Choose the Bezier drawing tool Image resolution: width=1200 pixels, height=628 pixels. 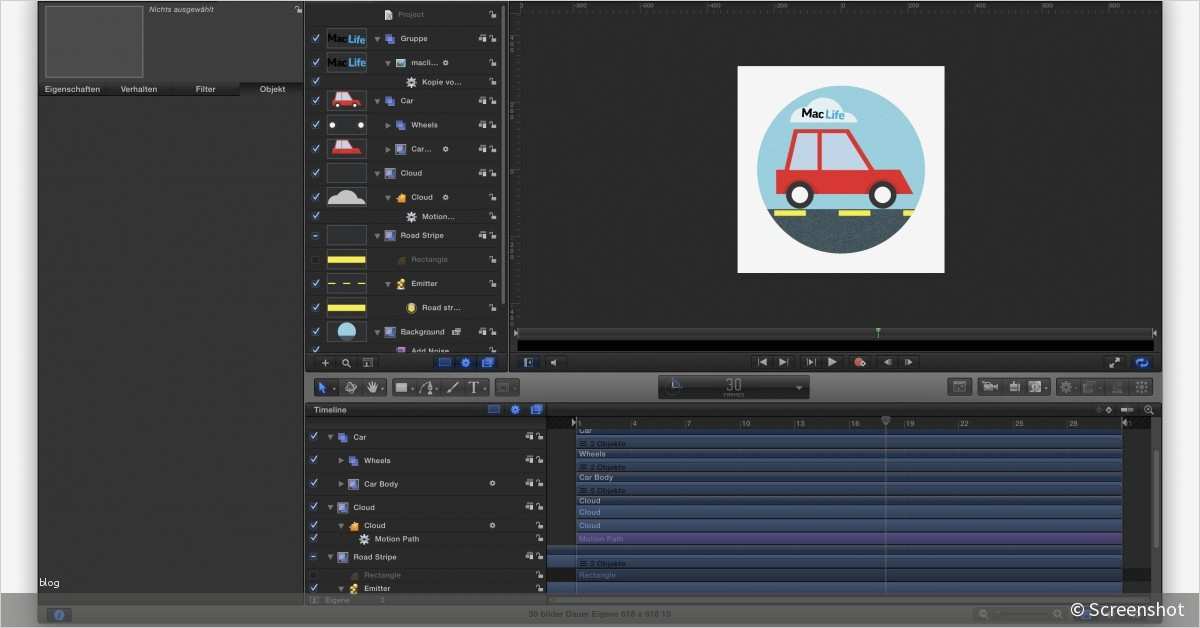click(426, 387)
